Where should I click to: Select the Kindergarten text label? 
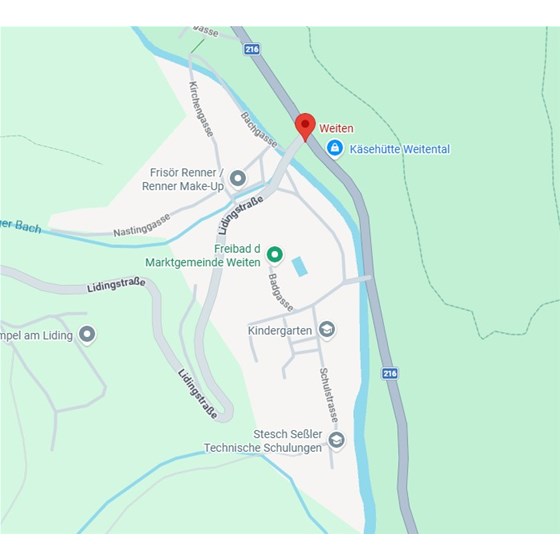(280, 331)
